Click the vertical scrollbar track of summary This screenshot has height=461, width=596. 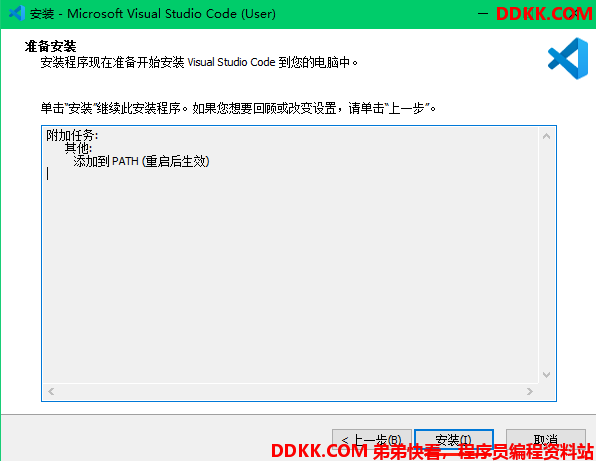pos(546,255)
